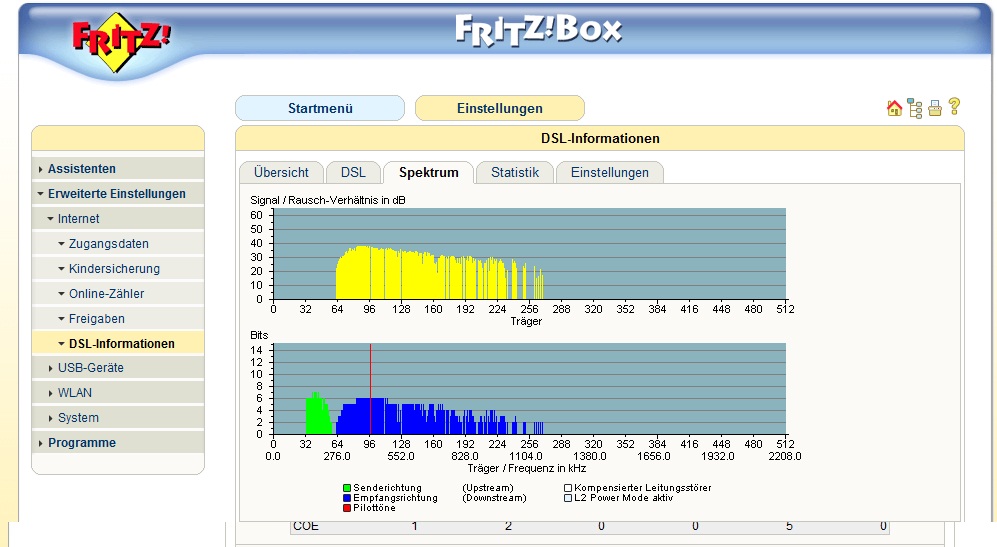Open the Statistik tab

[514, 172]
